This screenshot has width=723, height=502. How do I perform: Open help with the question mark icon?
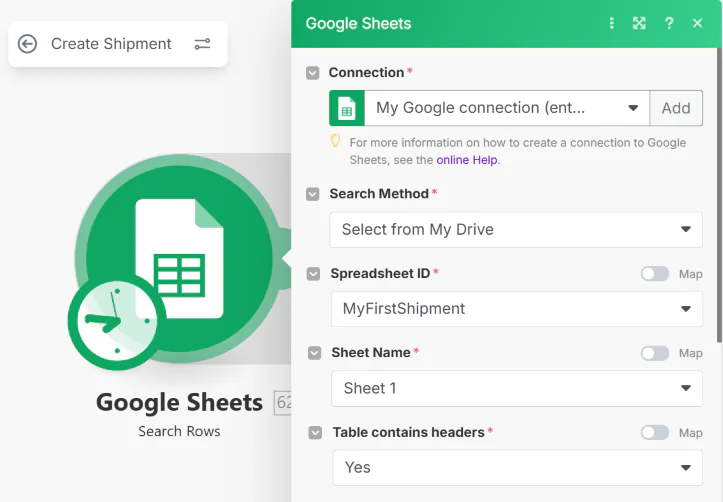(x=669, y=23)
